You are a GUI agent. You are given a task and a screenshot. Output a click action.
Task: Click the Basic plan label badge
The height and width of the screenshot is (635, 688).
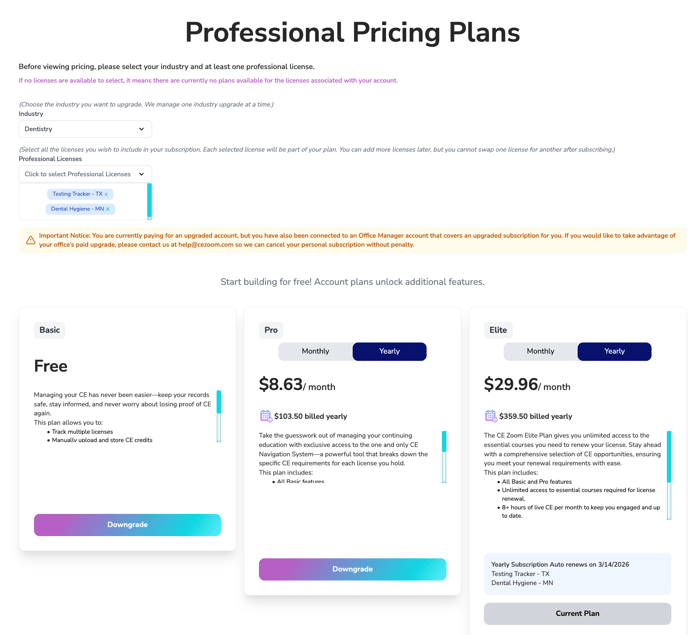click(50, 330)
